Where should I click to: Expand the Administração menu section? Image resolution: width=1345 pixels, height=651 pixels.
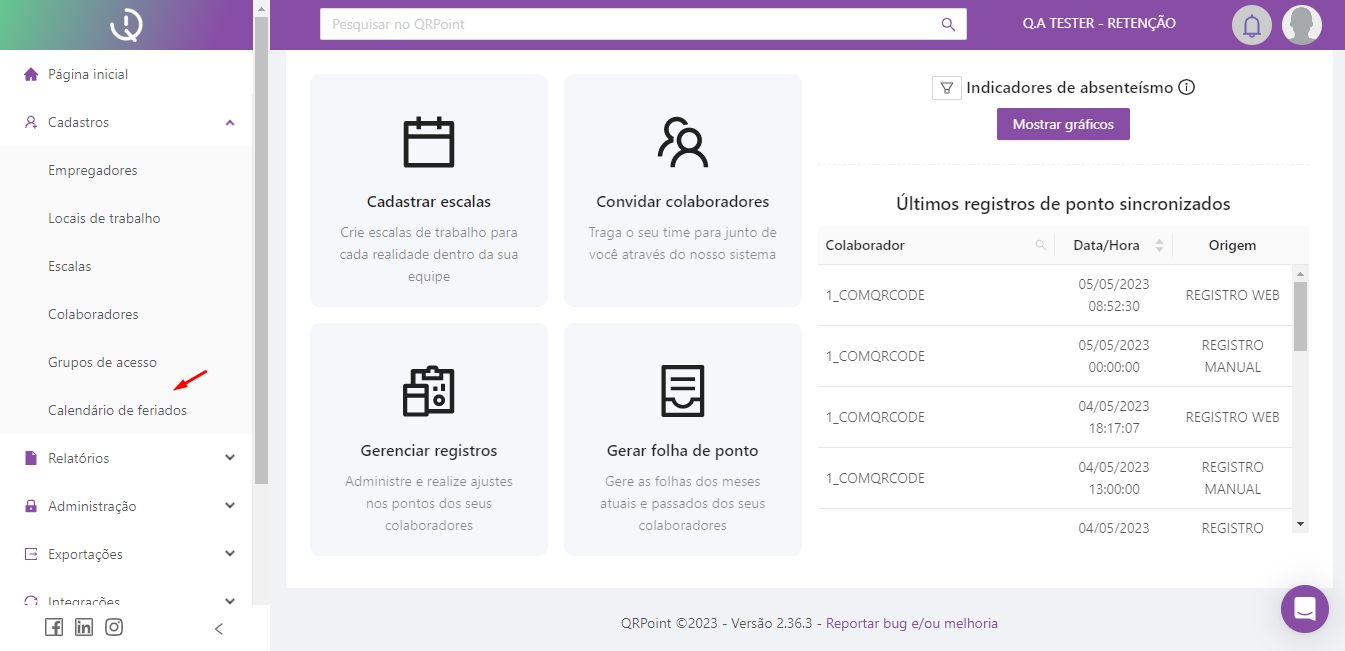click(230, 506)
